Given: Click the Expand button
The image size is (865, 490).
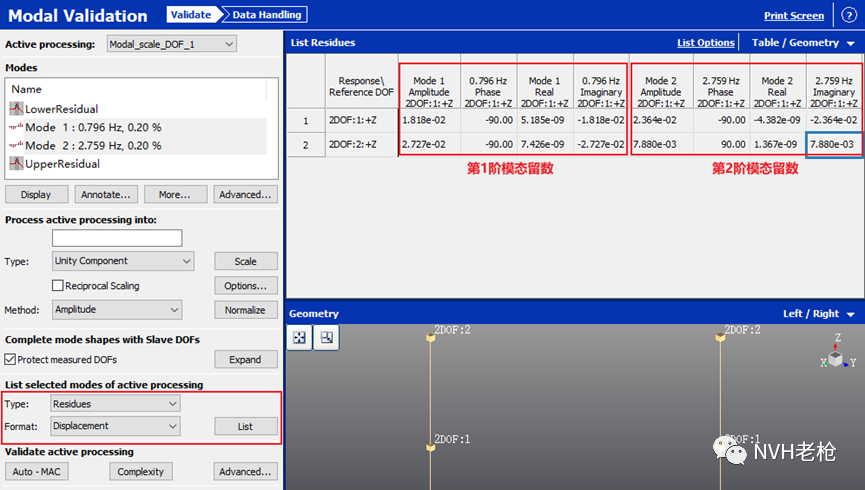Looking at the screenshot, I should pos(246,359).
